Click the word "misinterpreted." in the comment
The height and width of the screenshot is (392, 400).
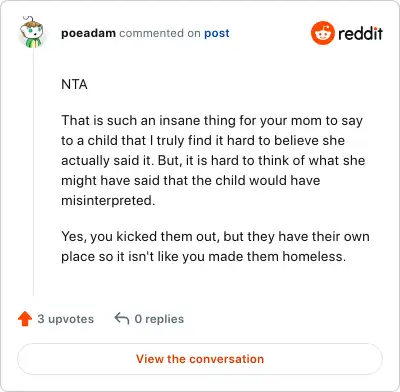(x=108, y=201)
